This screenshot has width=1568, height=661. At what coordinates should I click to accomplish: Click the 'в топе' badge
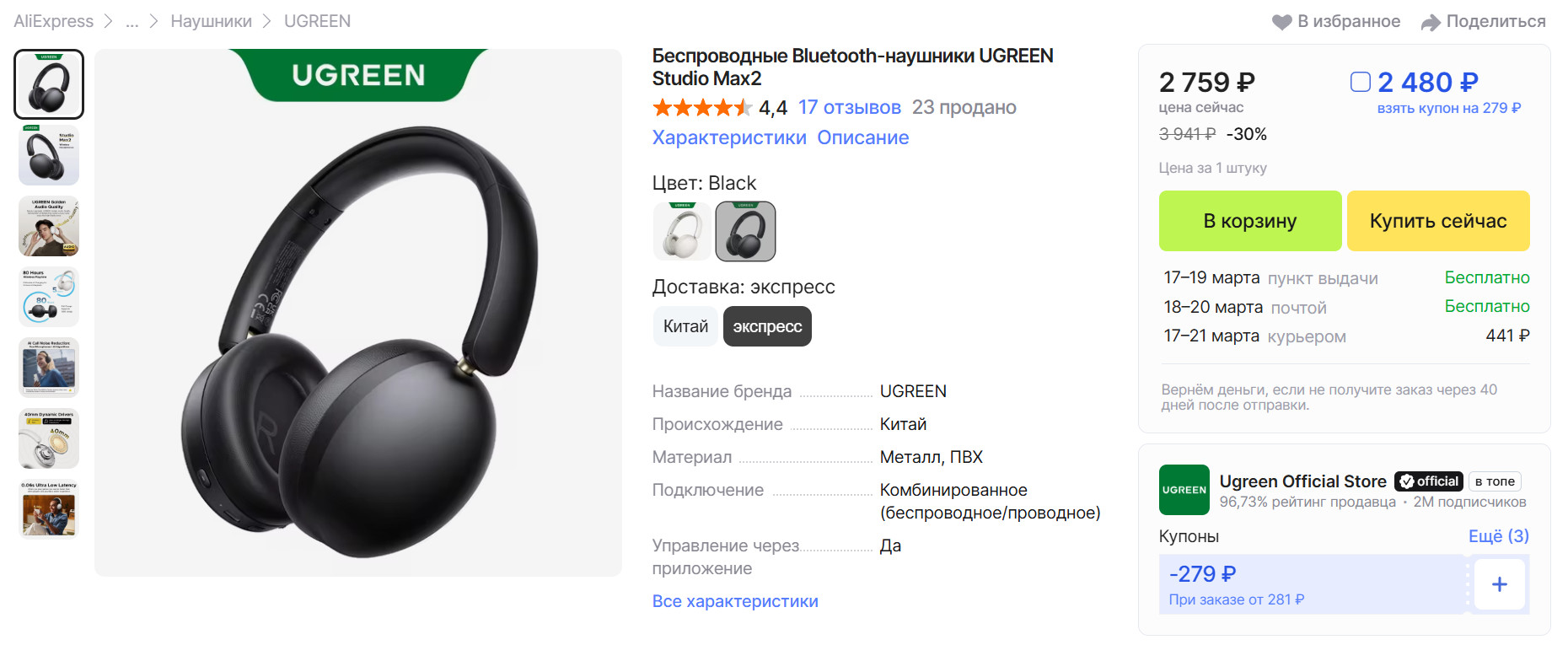tap(1494, 481)
